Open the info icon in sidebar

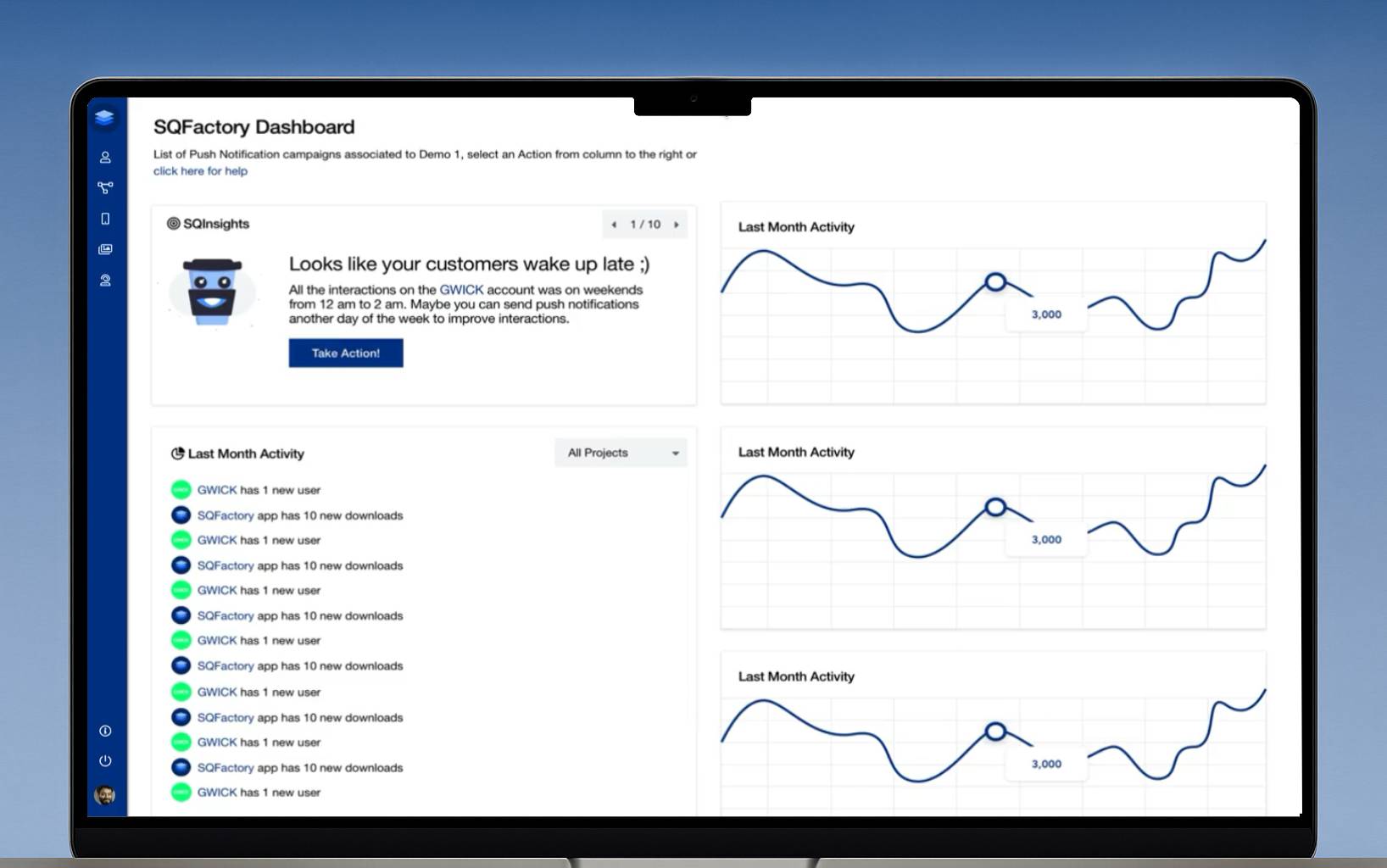pyautogui.click(x=105, y=731)
